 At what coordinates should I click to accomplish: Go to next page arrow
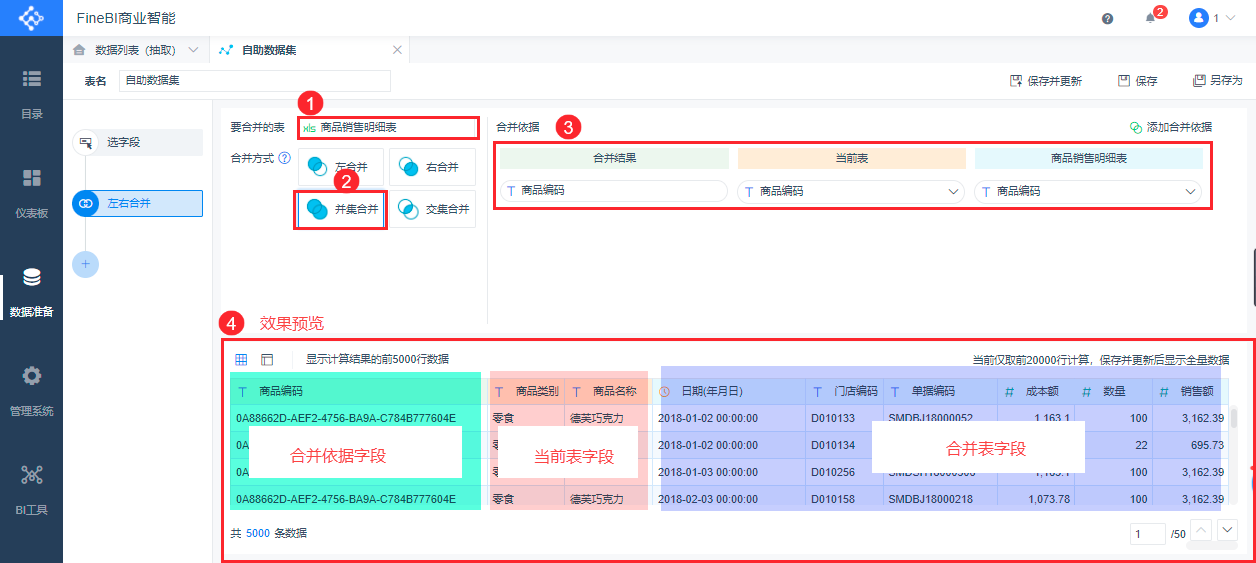coord(1228,530)
